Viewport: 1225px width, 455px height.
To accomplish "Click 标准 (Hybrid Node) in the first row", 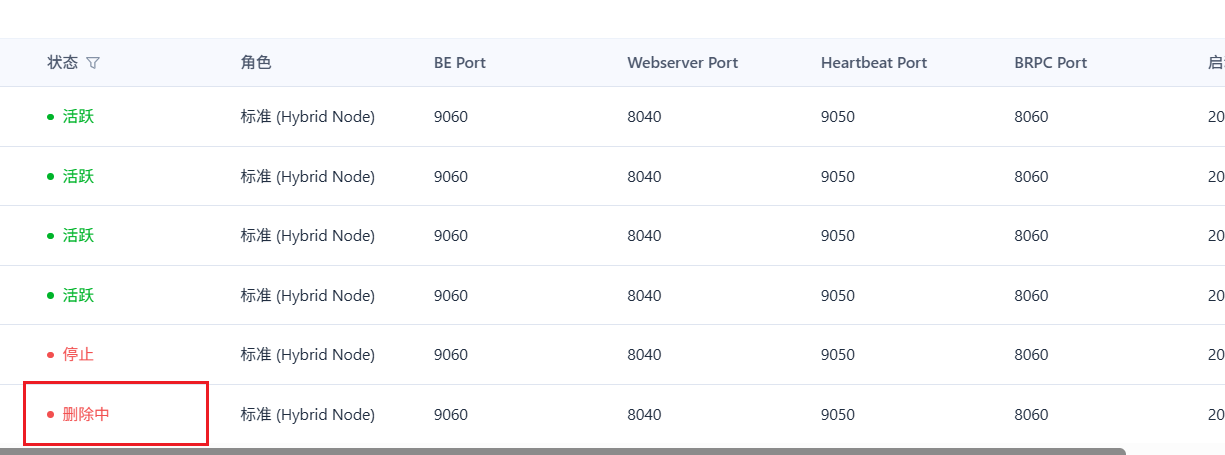I will (x=308, y=117).
